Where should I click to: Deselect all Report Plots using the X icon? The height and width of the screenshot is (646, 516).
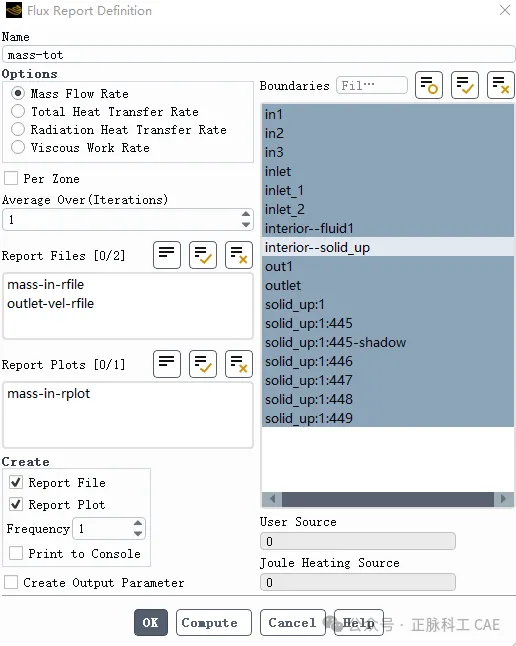click(239, 364)
